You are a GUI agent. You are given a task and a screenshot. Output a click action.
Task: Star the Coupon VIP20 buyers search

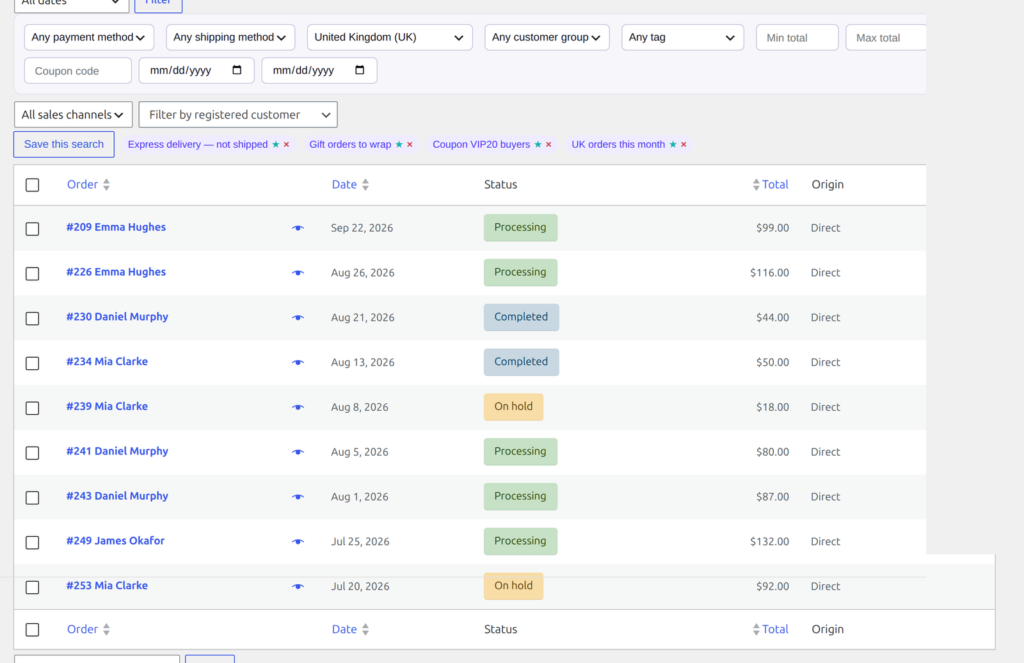point(538,144)
